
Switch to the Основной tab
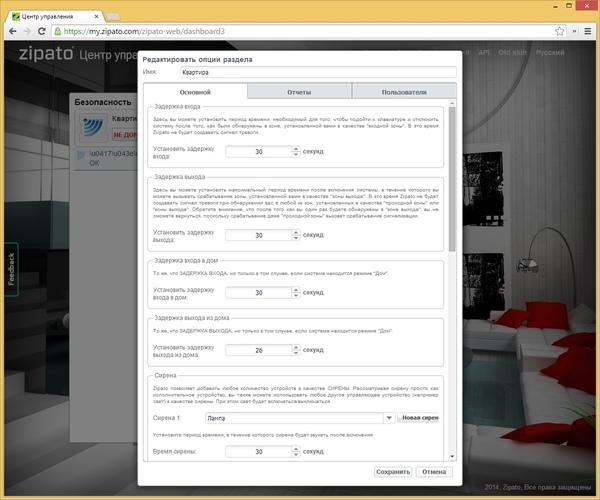coord(195,92)
